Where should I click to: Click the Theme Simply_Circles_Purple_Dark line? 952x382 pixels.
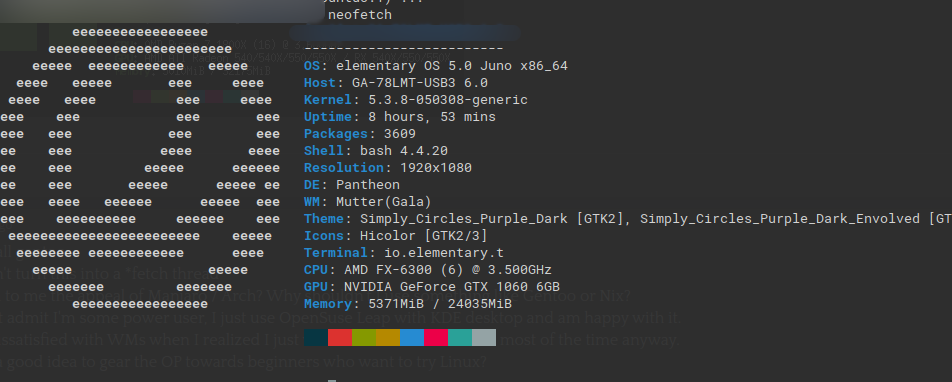click(628, 219)
